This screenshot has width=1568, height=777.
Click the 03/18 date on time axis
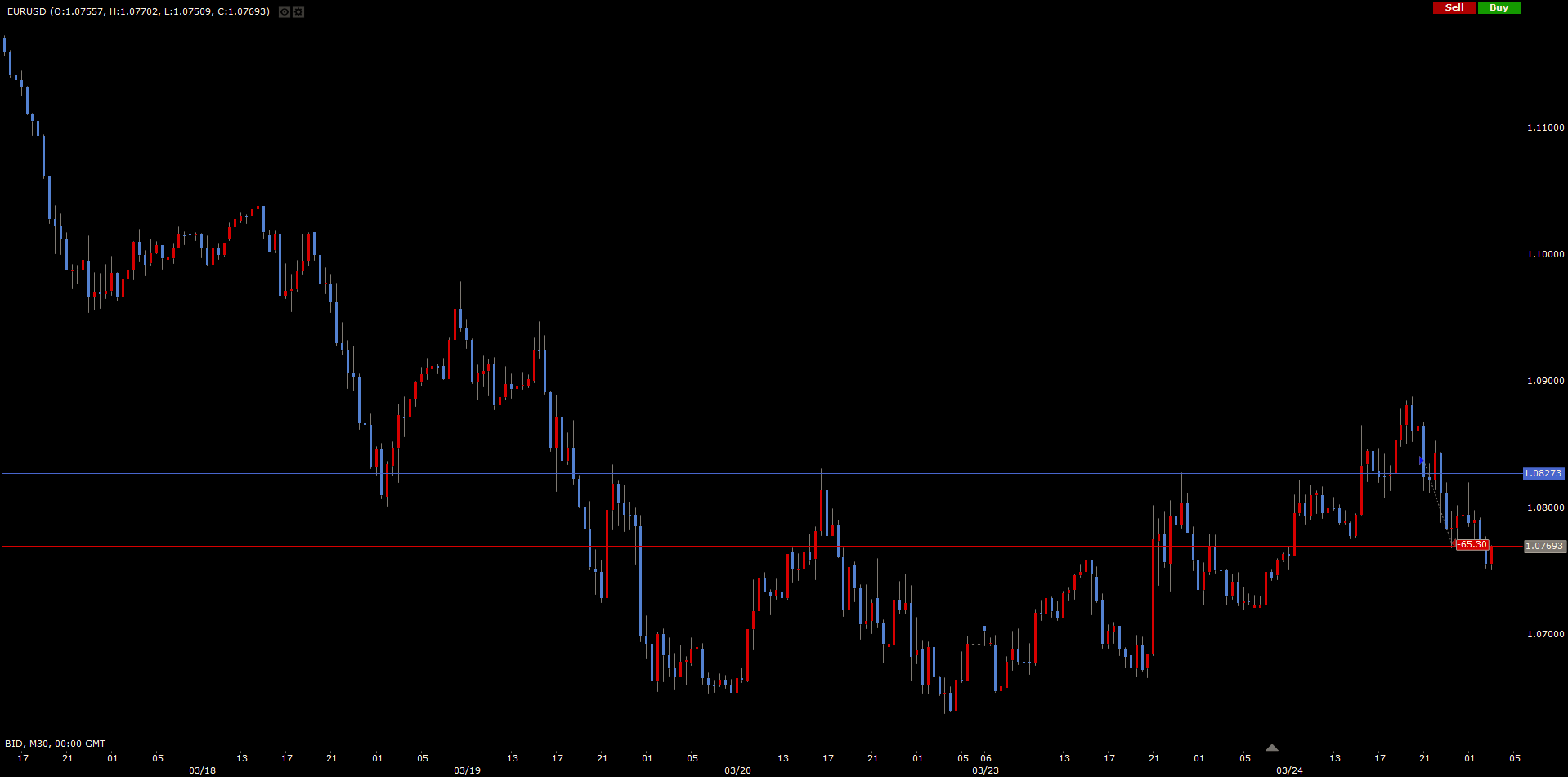(x=202, y=770)
